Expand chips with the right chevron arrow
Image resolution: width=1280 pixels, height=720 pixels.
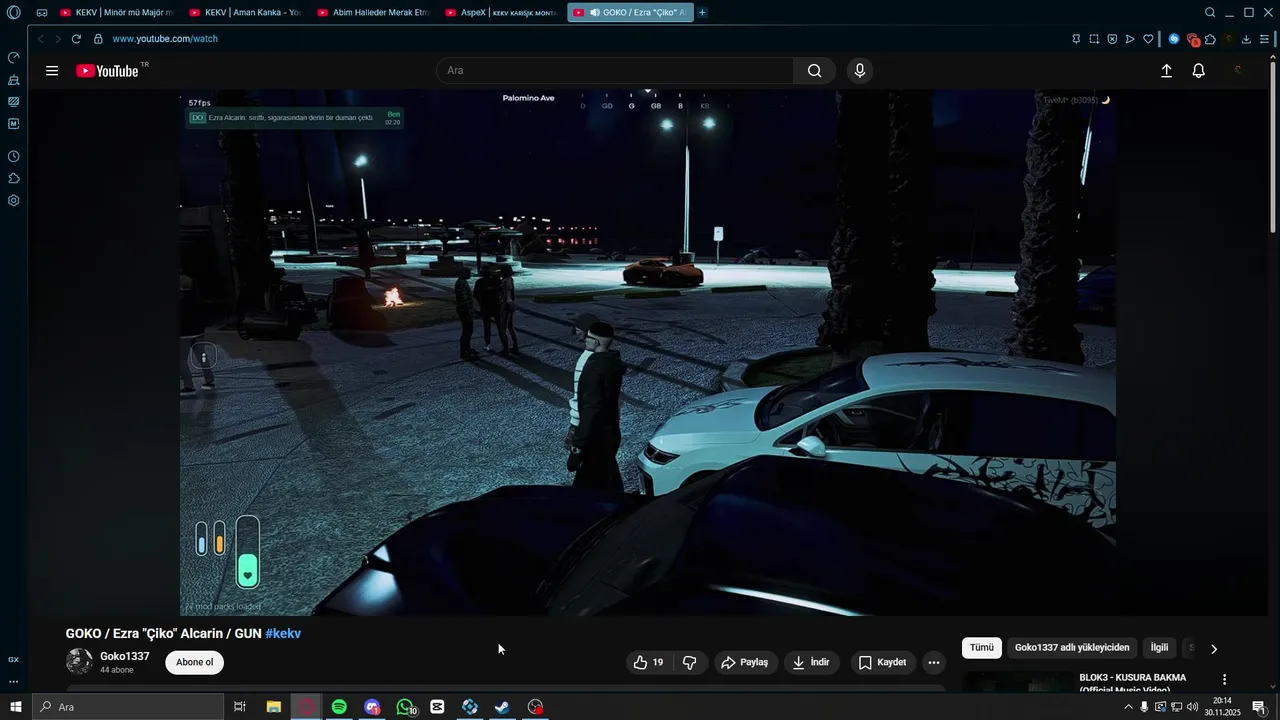click(1214, 649)
